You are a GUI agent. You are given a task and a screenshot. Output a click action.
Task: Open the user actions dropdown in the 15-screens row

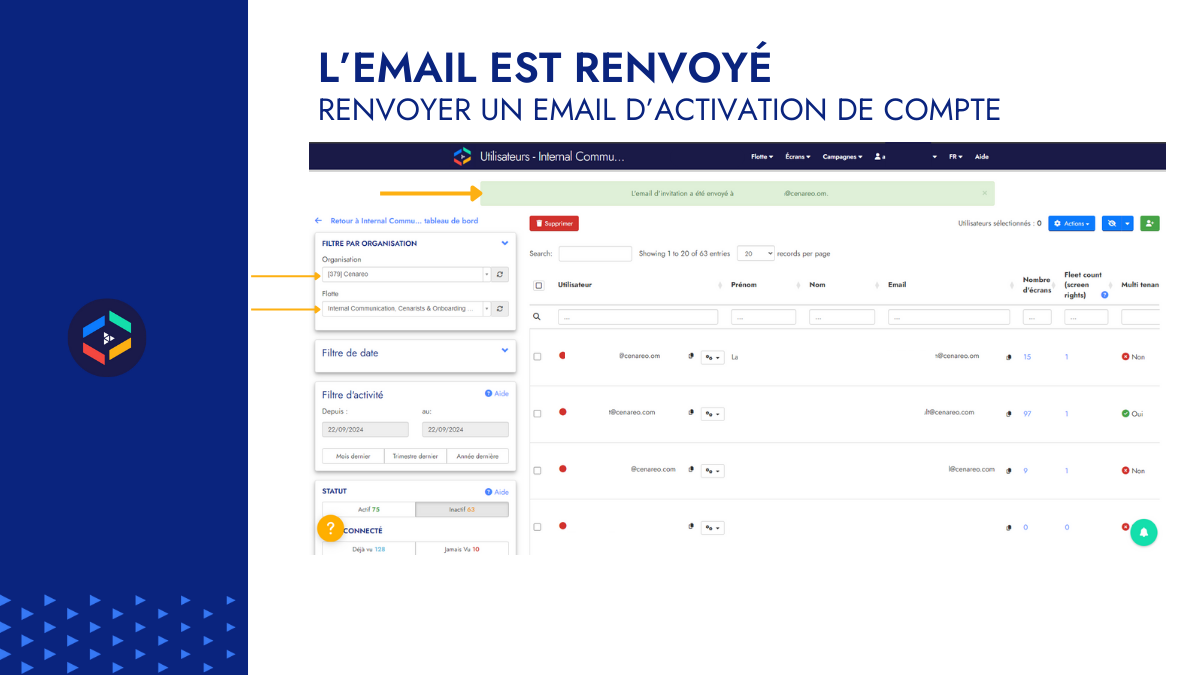point(713,357)
